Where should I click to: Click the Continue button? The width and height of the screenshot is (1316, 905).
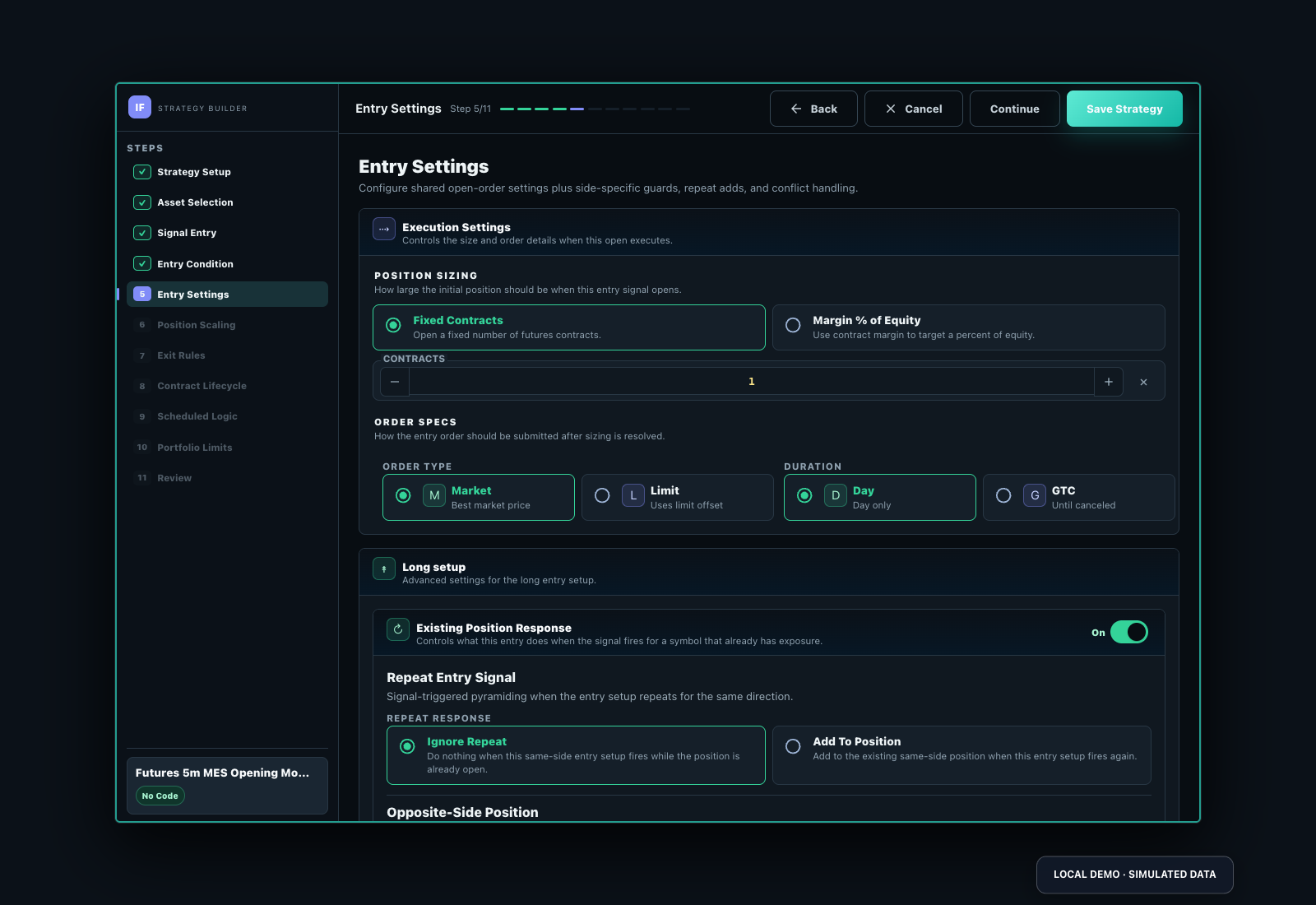[1015, 109]
